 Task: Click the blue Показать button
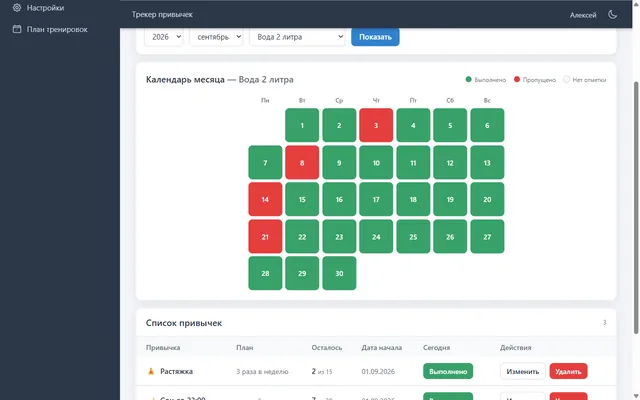[375, 37]
